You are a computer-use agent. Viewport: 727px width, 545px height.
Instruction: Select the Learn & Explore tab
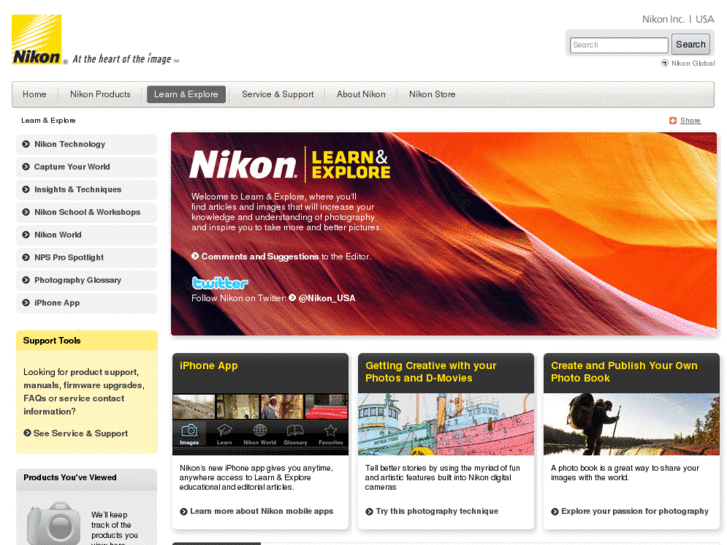tap(186, 94)
